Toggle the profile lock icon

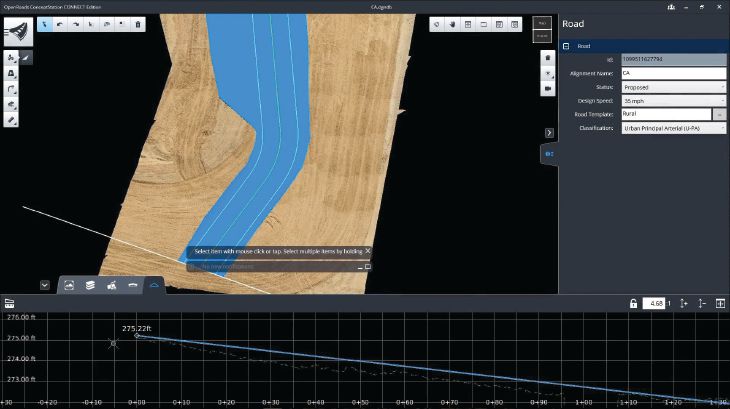[x=633, y=303]
